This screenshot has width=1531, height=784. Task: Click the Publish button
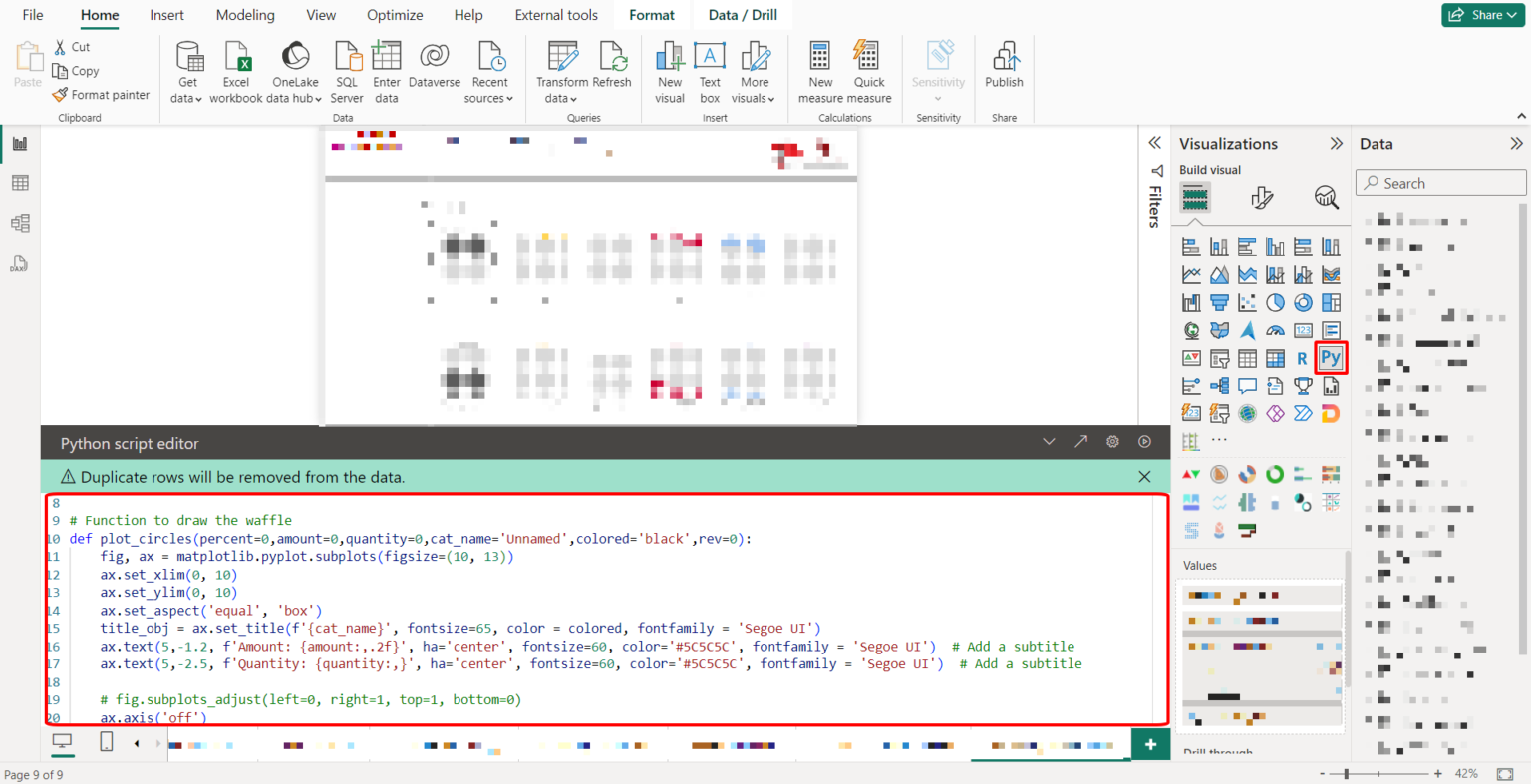point(1004,70)
